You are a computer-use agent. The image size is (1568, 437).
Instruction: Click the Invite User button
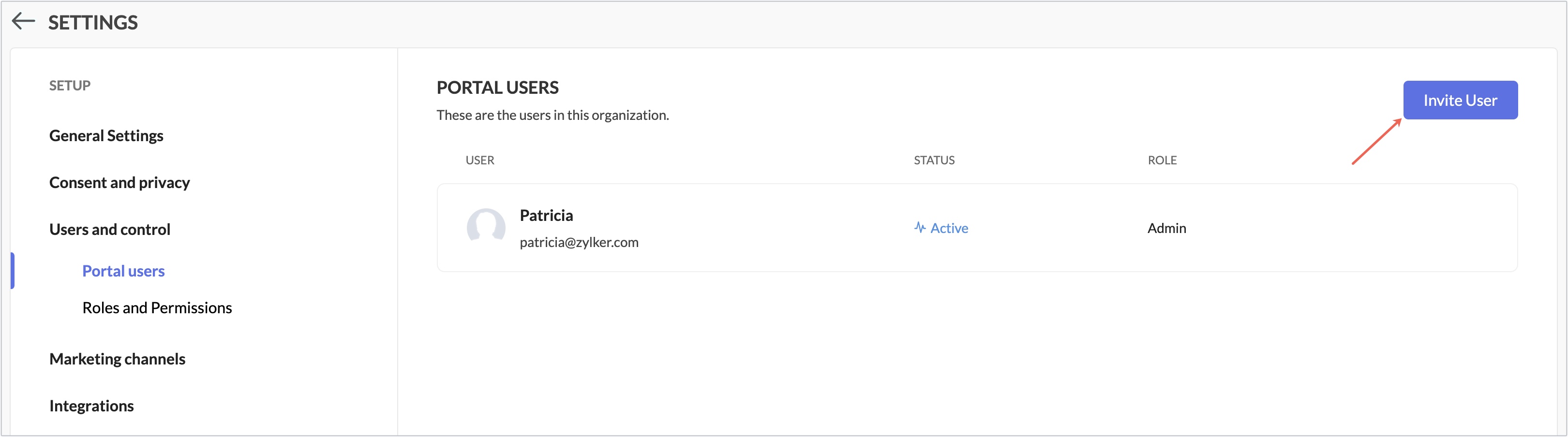[x=1460, y=100]
